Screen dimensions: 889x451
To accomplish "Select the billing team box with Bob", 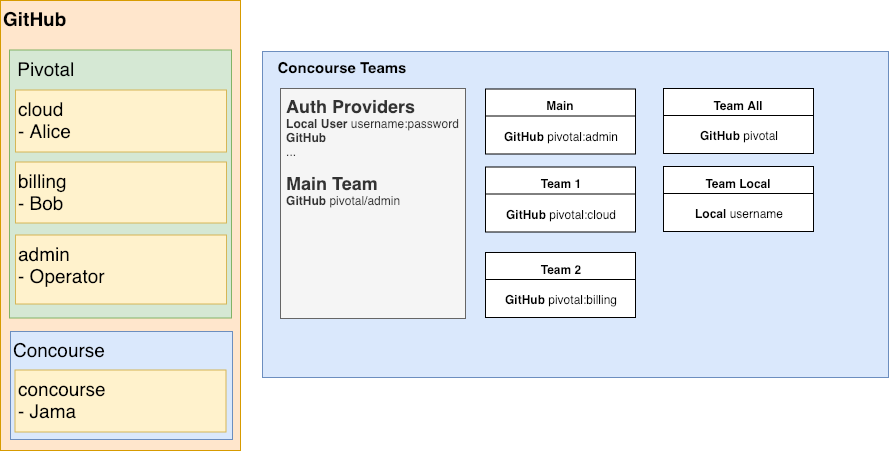I will pos(120,193).
